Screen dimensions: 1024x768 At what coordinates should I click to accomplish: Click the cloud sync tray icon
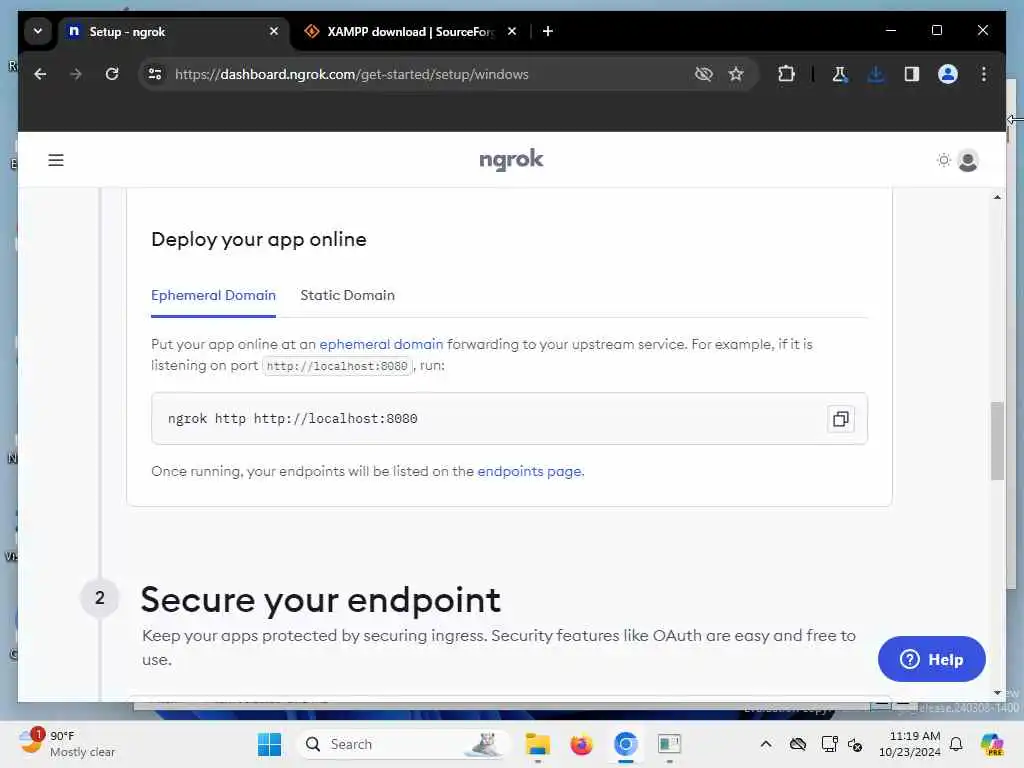point(797,744)
